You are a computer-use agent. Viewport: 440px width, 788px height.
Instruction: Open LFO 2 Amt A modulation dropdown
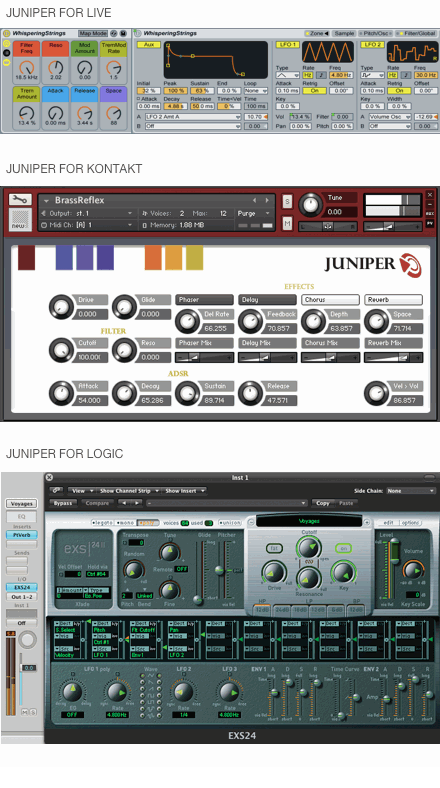click(193, 117)
